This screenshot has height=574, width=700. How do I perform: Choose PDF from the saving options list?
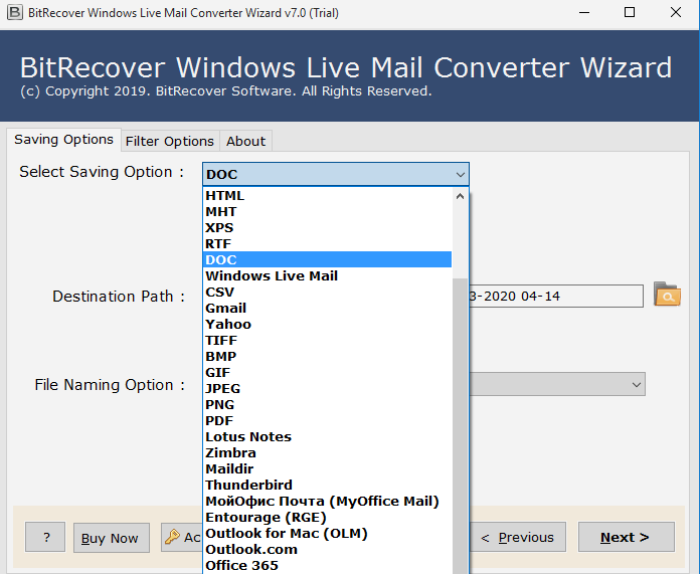point(220,420)
